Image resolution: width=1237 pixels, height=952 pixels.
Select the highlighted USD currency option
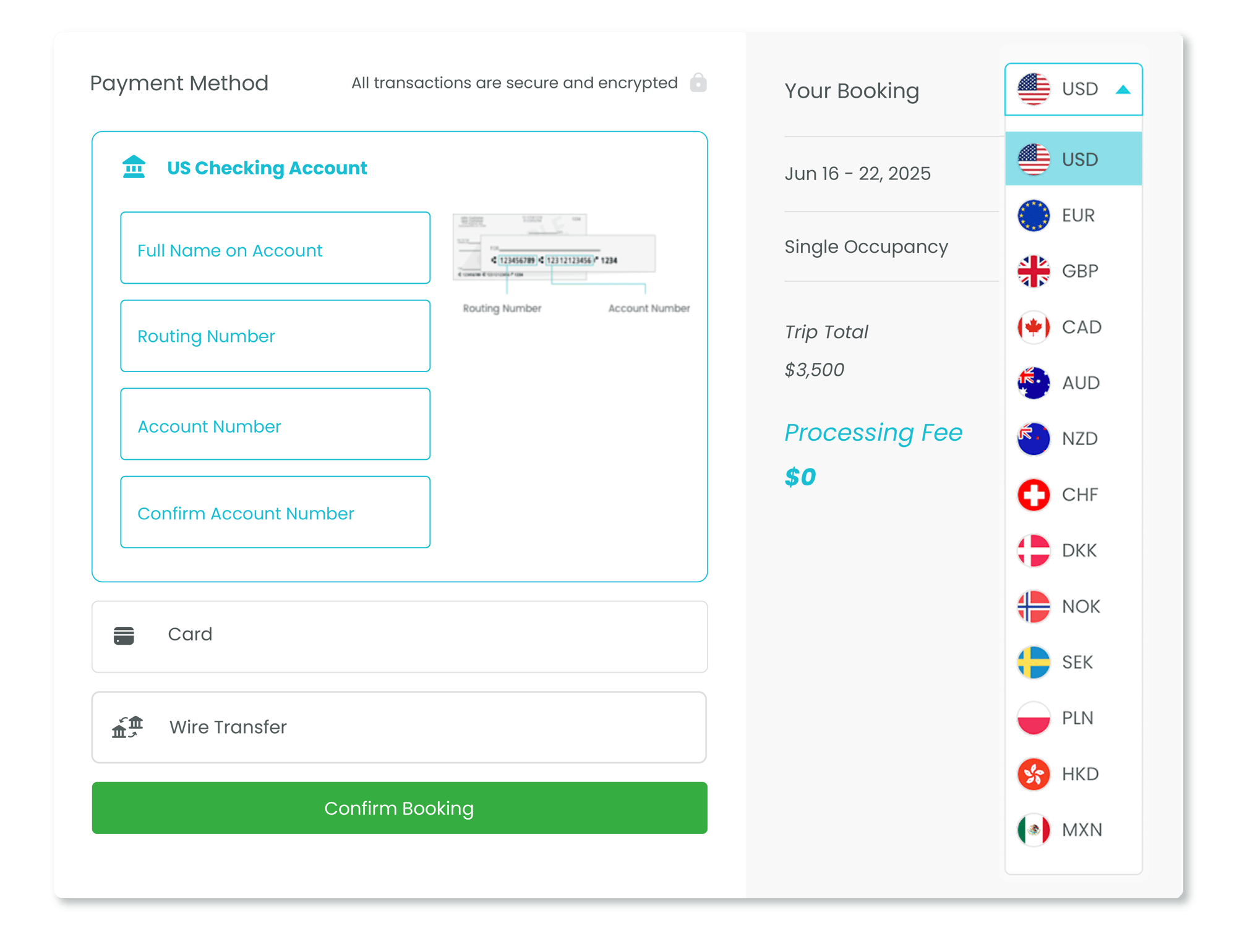[1073, 158]
